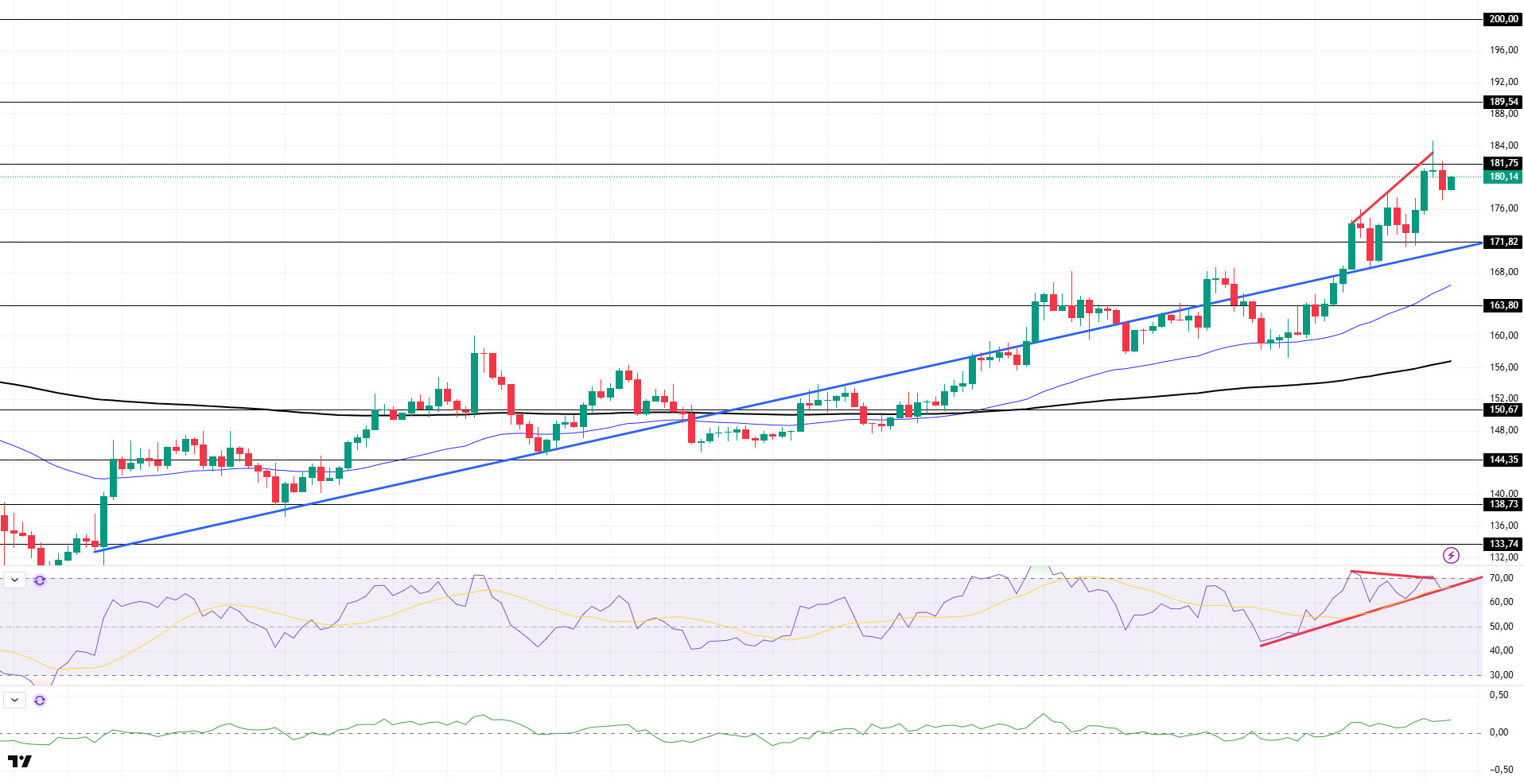The width and height of the screenshot is (1524, 784).
Task: Select the 189,54 resistance level label
Action: click(x=1503, y=102)
